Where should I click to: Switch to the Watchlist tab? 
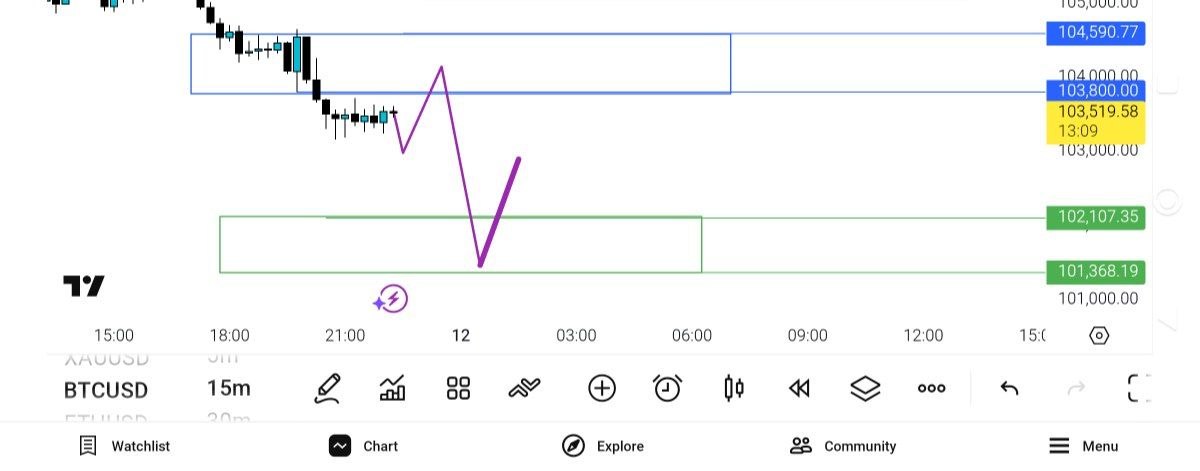coord(125,446)
